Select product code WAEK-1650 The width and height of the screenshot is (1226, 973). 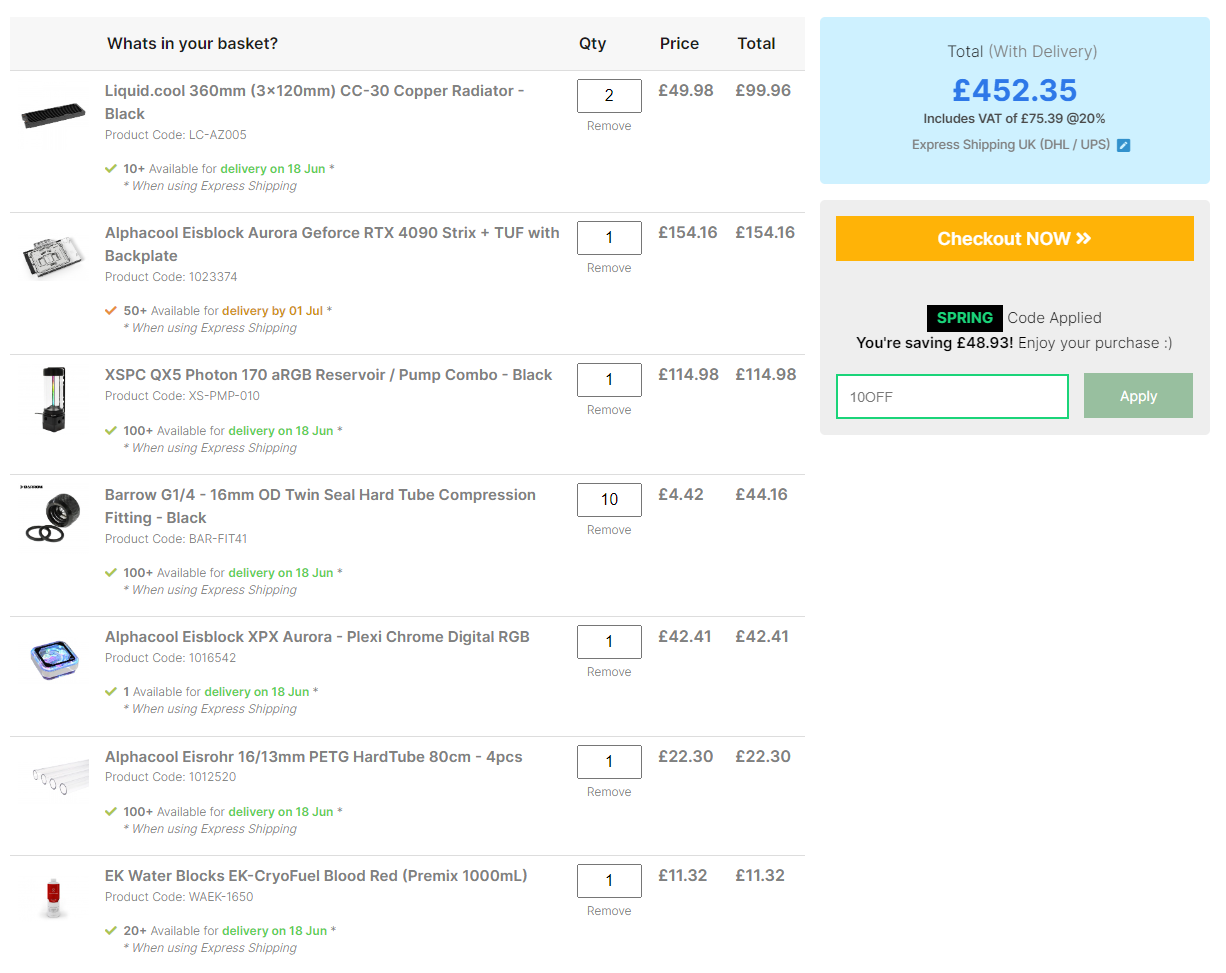(x=221, y=897)
